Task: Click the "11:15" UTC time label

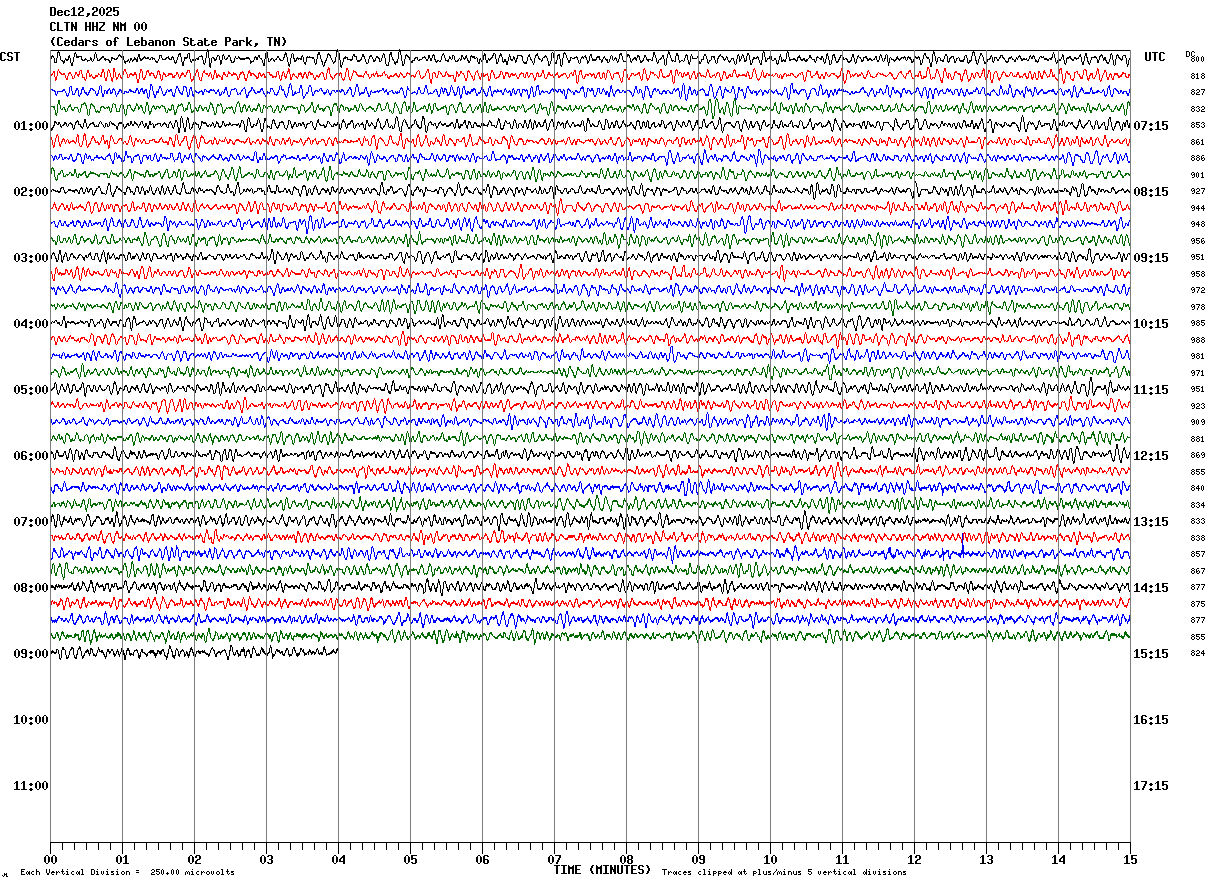Action: point(1151,390)
